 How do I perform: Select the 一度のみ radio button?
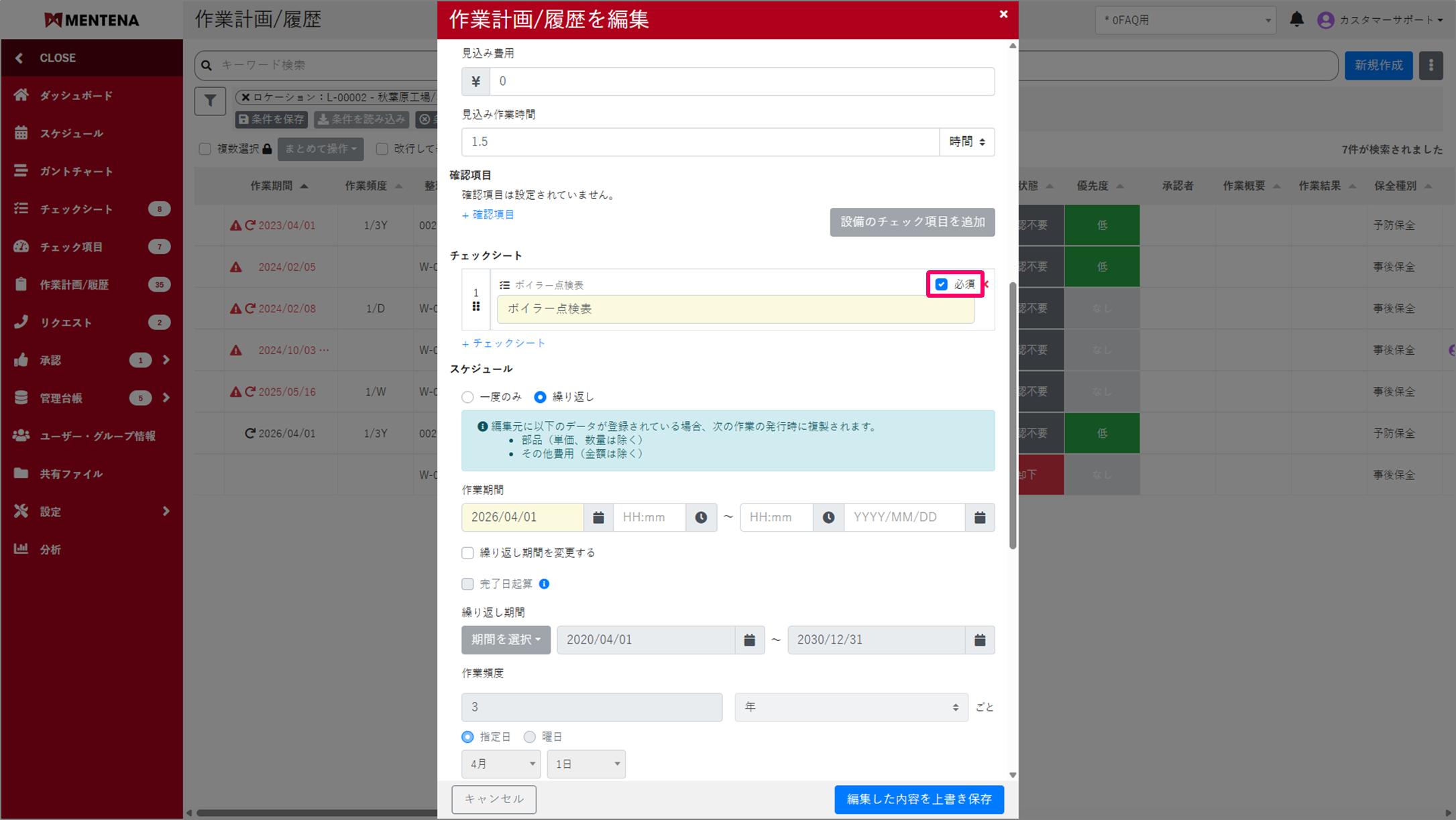pyautogui.click(x=467, y=397)
